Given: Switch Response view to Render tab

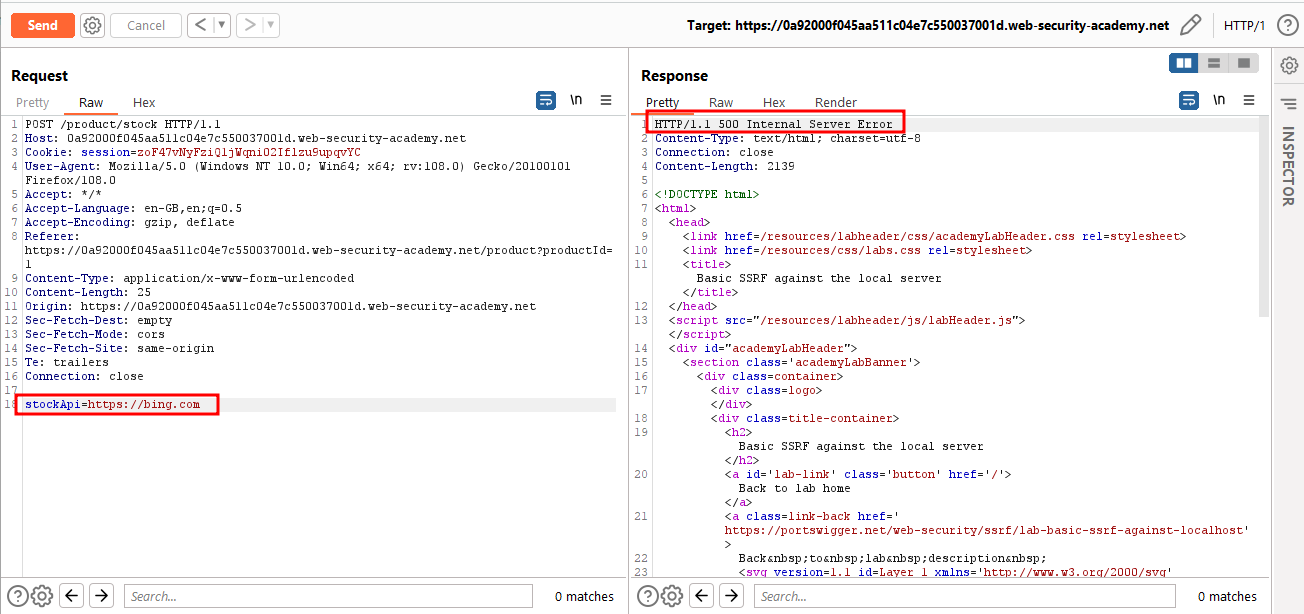Looking at the screenshot, I should point(836,102).
